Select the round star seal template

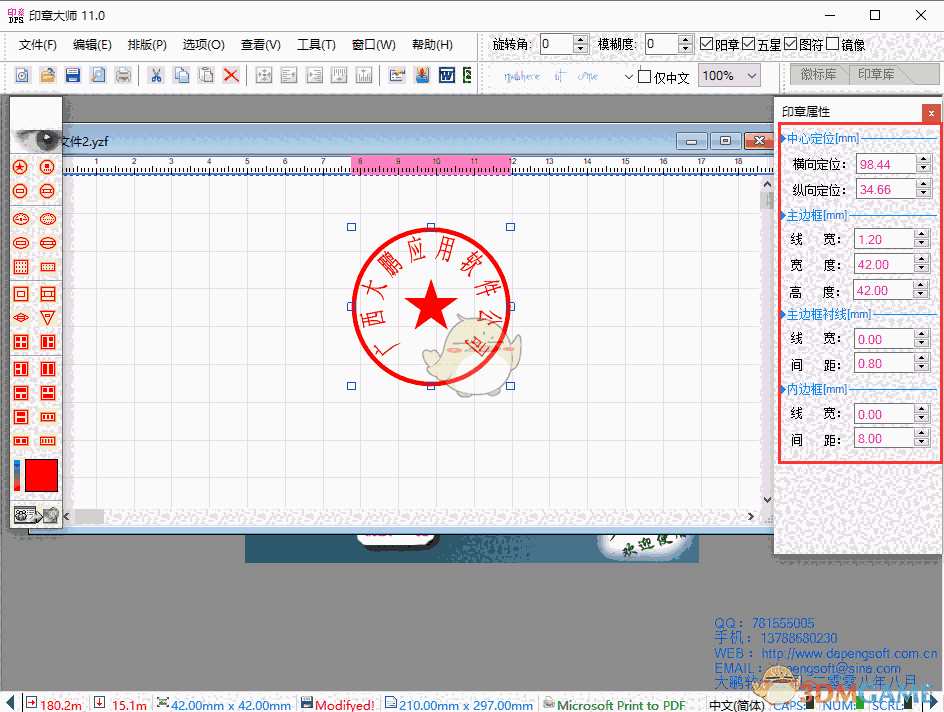coord(20,166)
